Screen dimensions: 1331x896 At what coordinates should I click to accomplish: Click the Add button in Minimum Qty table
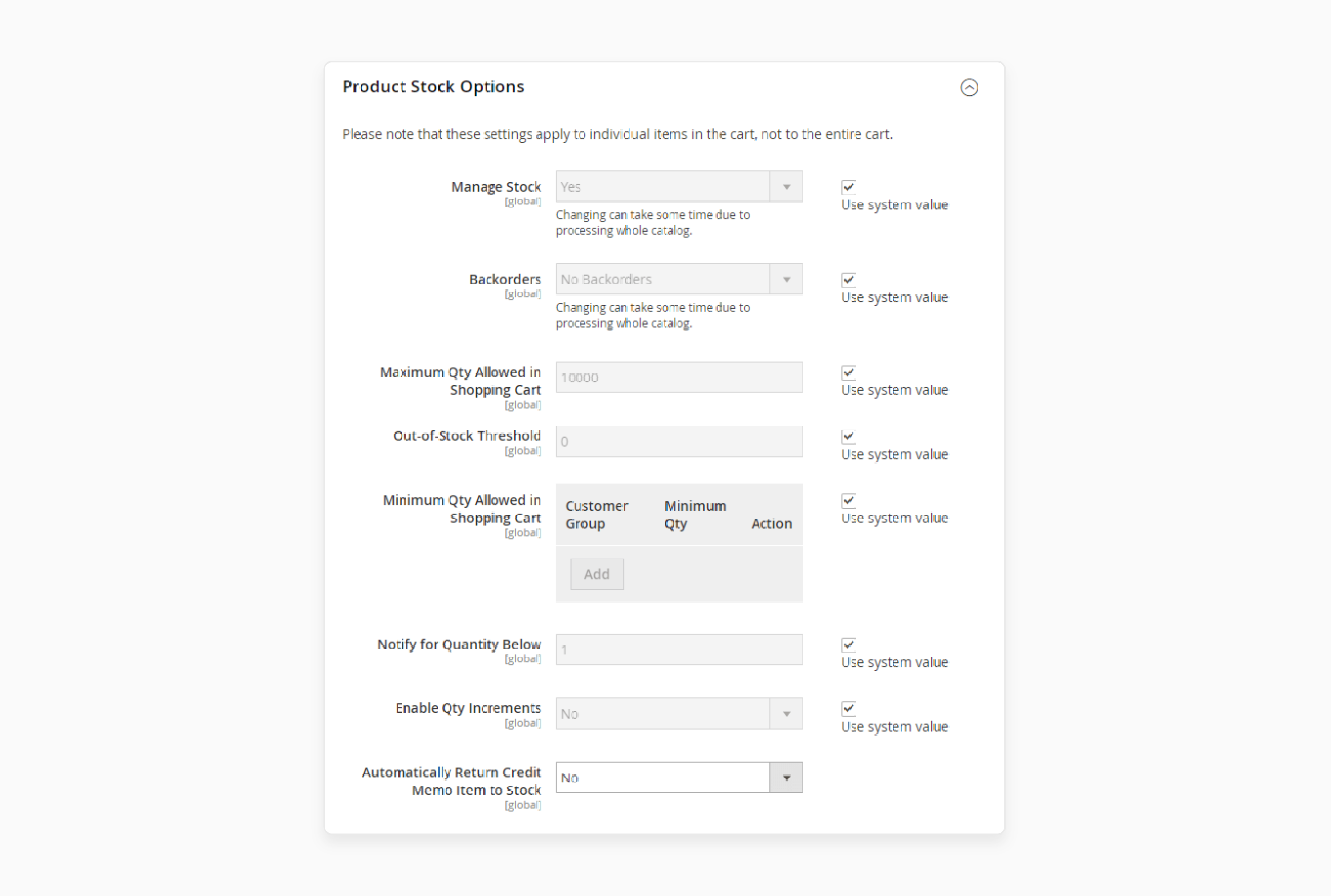click(x=597, y=574)
